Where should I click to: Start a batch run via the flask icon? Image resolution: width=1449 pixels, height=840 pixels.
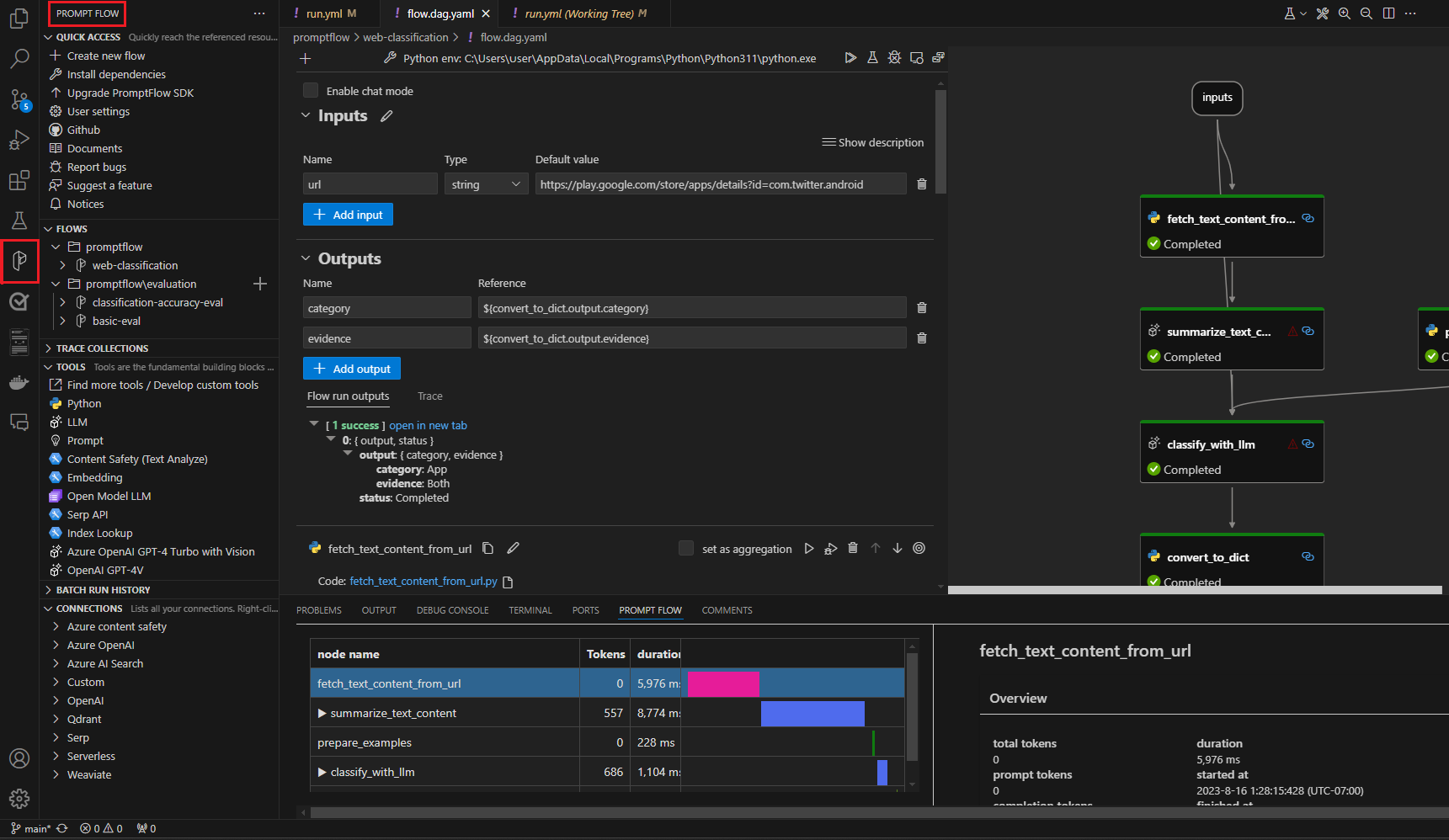point(872,58)
